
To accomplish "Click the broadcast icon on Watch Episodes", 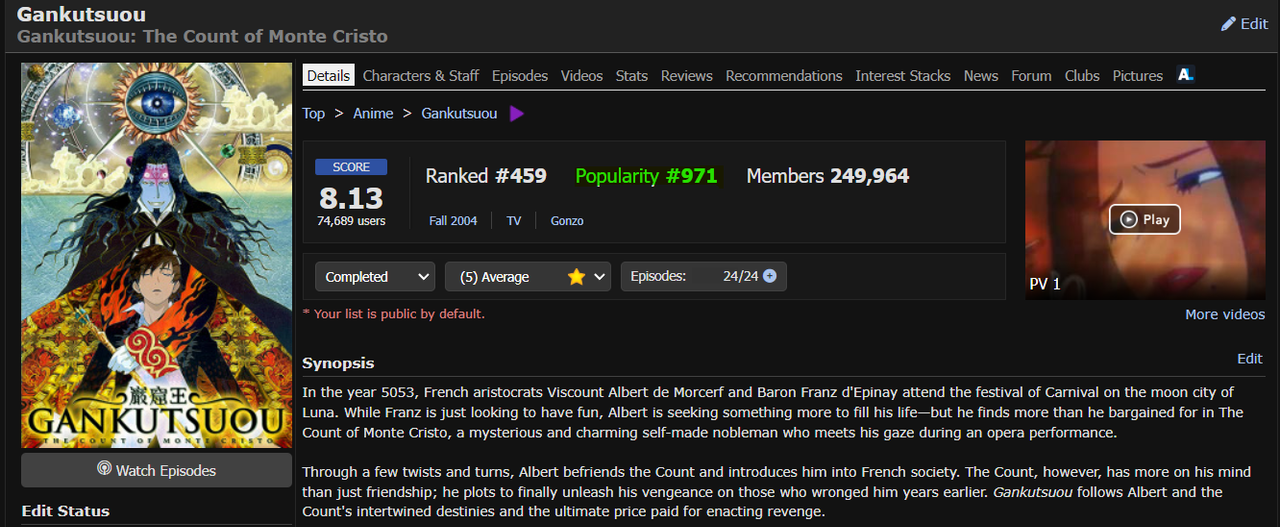I will coord(104,470).
